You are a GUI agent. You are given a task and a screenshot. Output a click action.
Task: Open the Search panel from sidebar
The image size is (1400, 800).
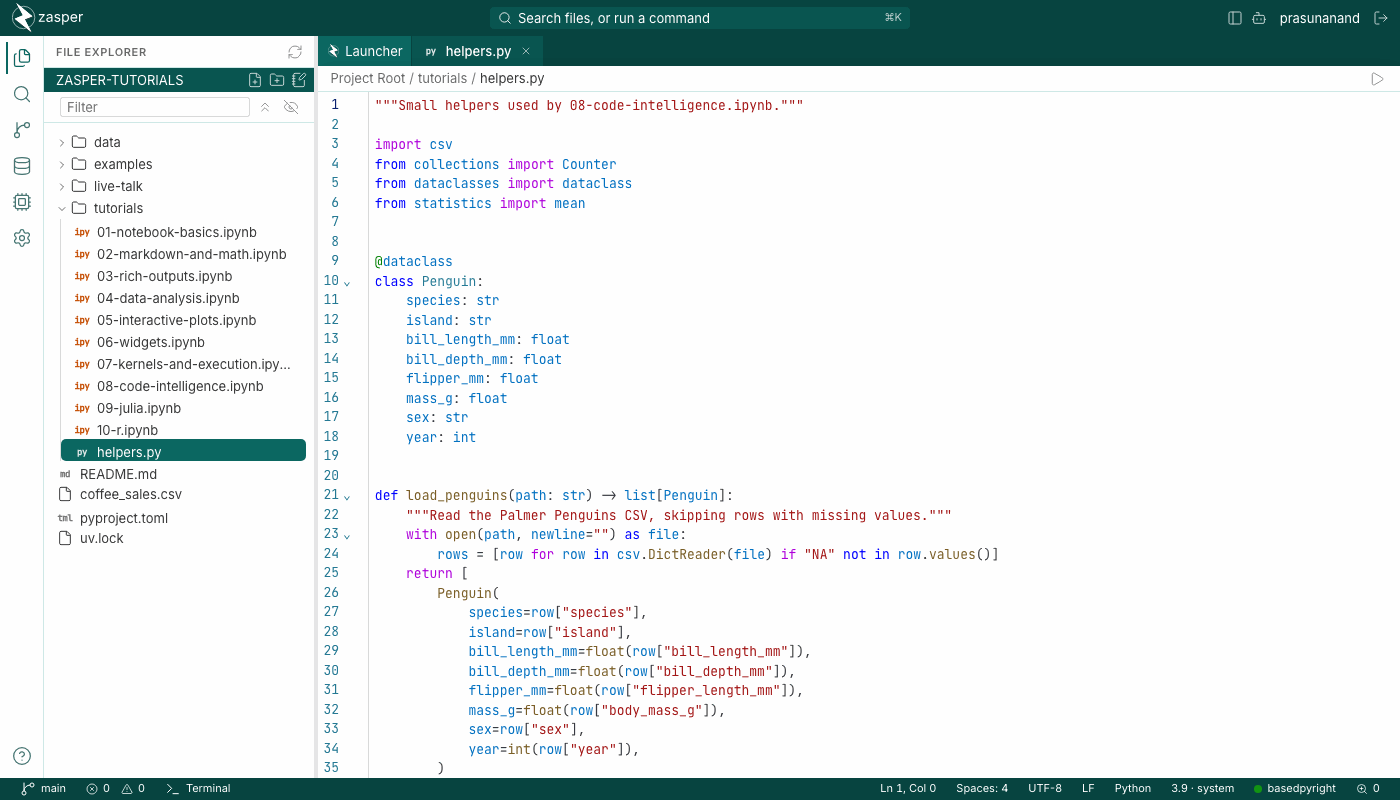pos(22,94)
